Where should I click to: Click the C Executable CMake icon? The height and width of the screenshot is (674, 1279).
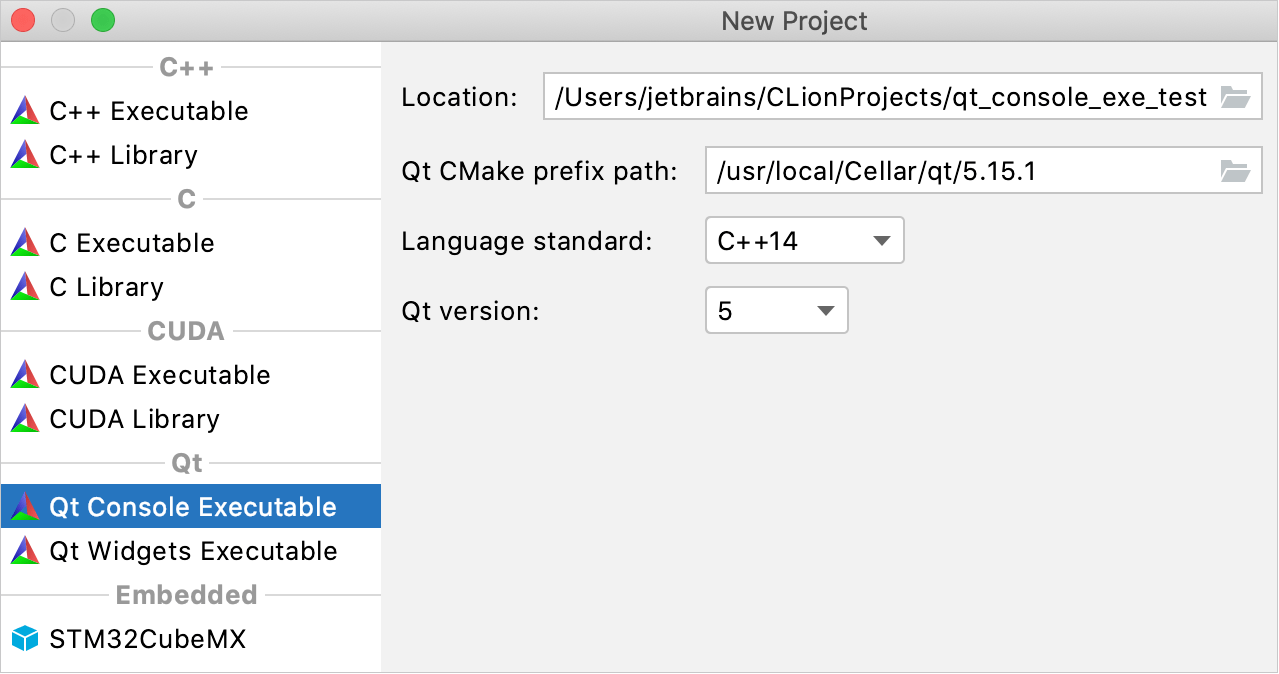[25, 242]
